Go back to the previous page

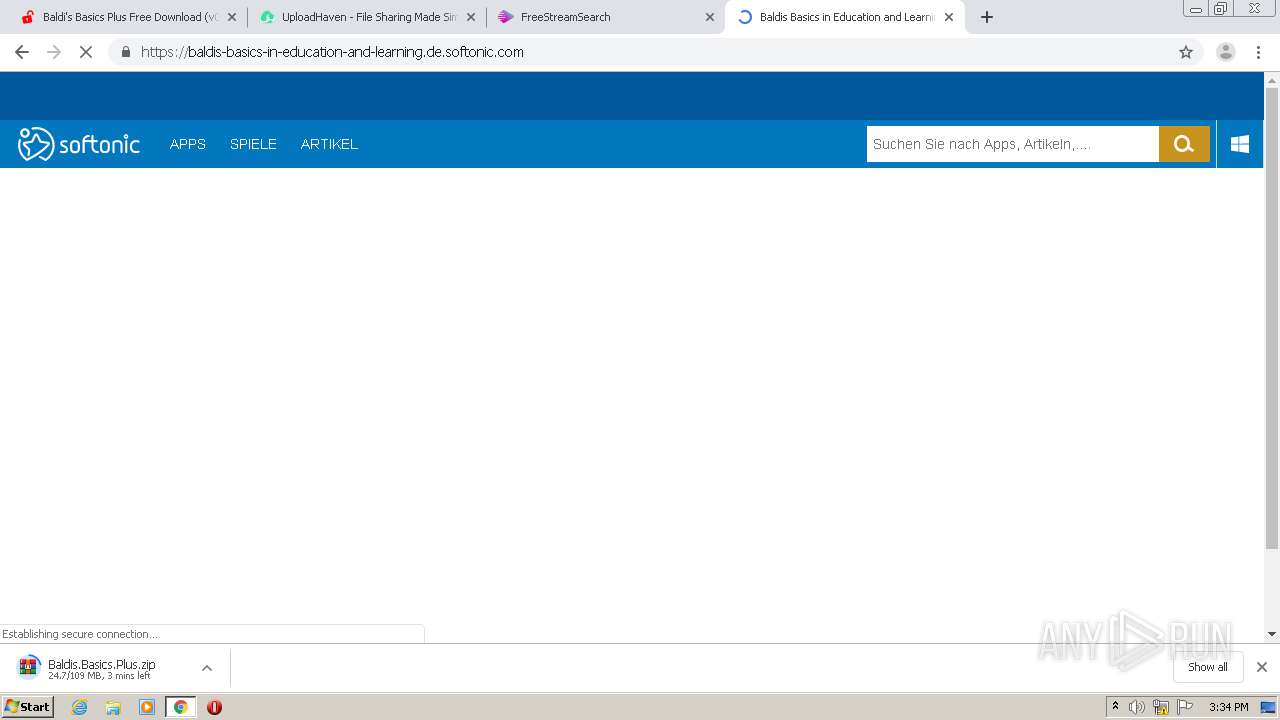tap(22, 52)
